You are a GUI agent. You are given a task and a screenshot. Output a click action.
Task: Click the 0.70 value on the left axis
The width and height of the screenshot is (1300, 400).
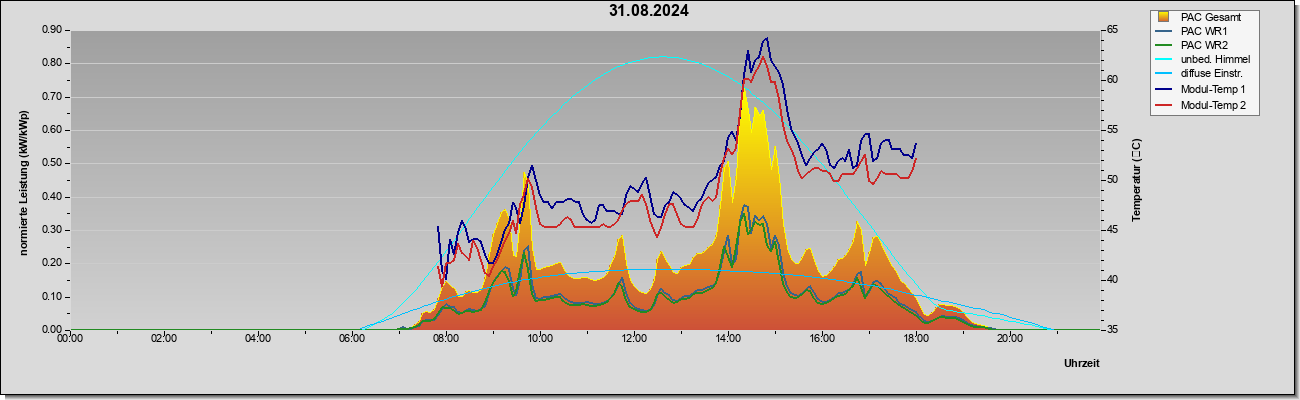52,97
